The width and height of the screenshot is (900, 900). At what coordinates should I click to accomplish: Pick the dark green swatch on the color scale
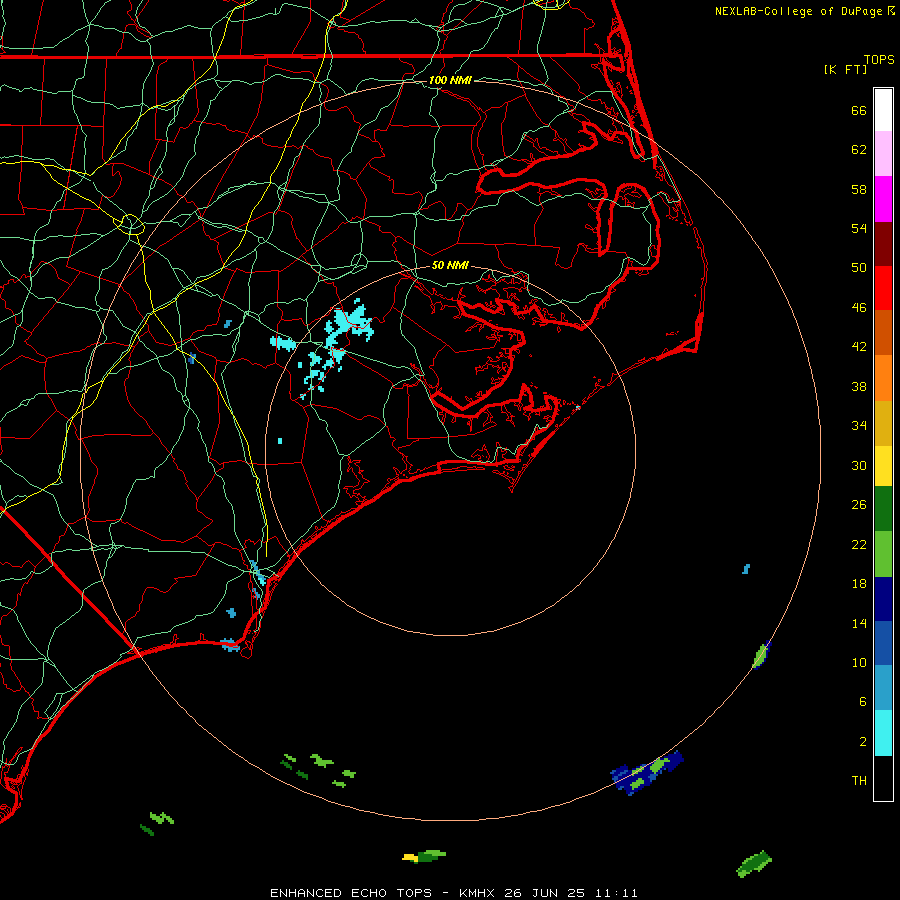tap(883, 509)
